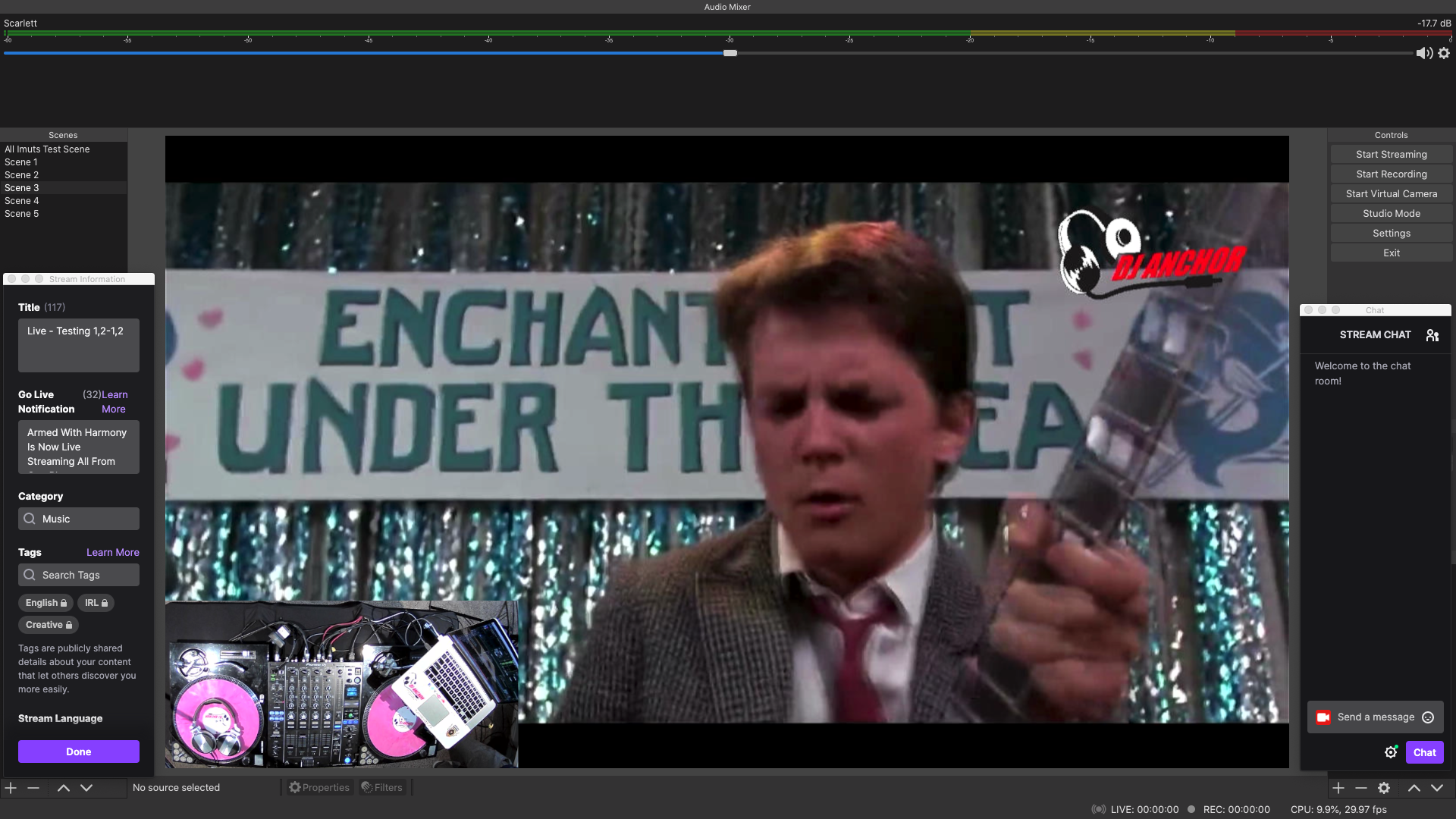Open the emote picker smiley icon
This screenshot has width=1456, height=819.
coord(1428,717)
